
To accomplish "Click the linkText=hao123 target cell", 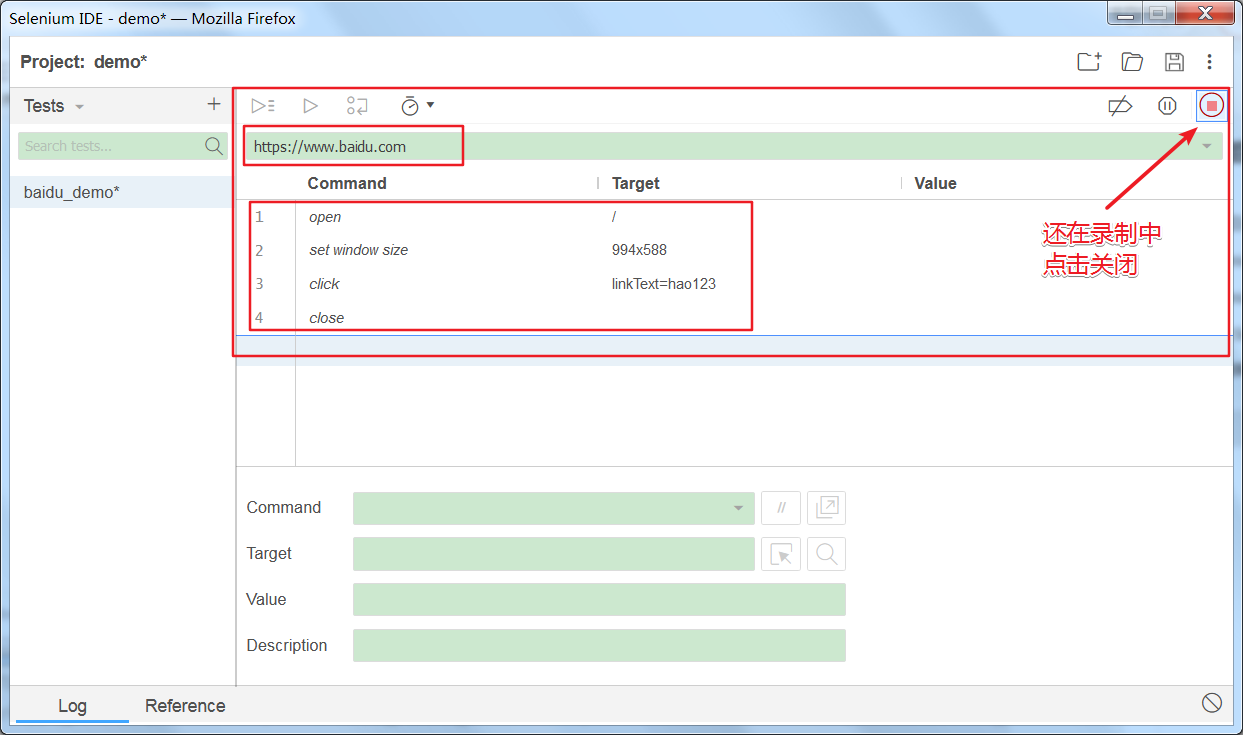I will [x=664, y=284].
